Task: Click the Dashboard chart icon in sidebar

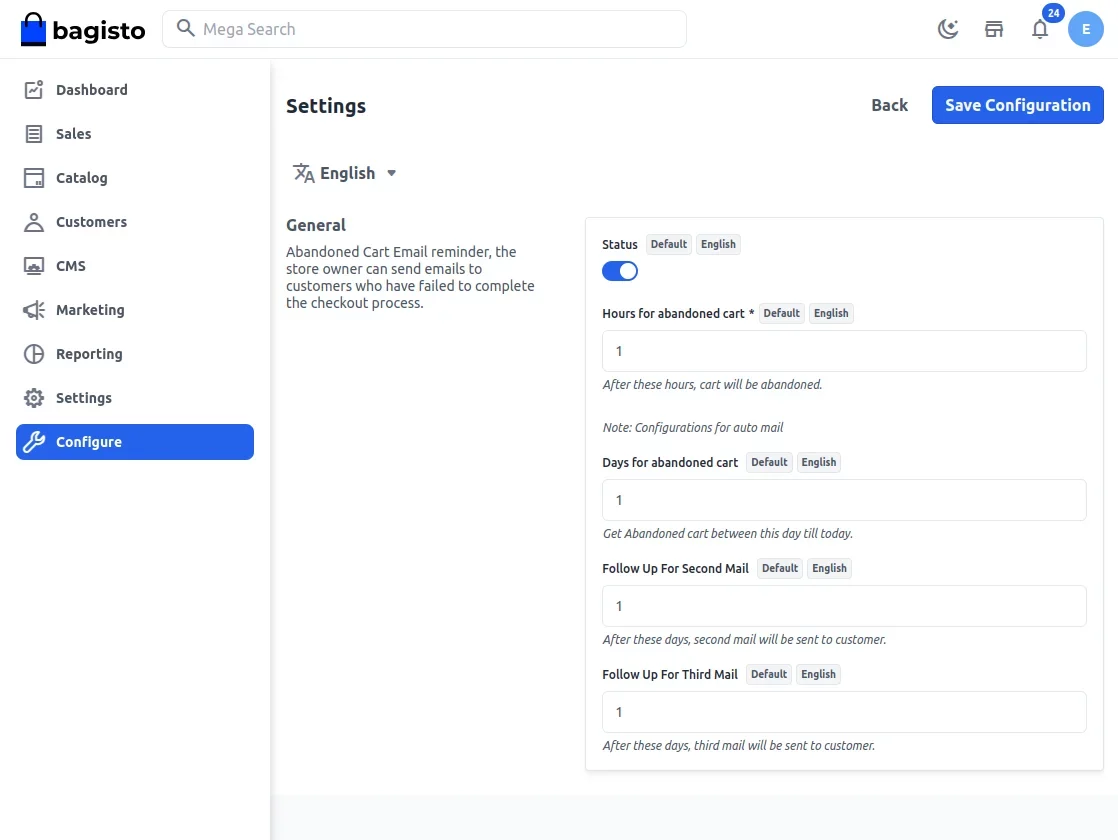Action: tap(34, 90)
